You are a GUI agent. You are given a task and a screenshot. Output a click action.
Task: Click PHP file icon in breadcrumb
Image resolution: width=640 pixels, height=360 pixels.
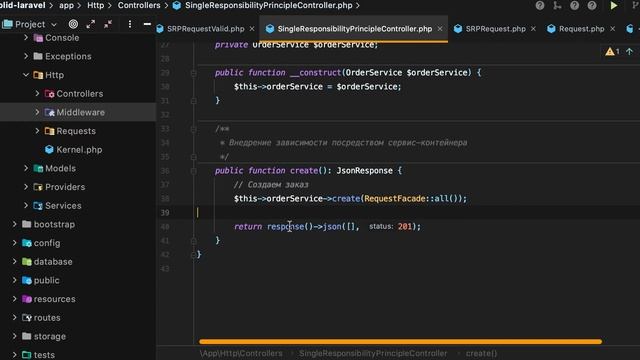177,6
